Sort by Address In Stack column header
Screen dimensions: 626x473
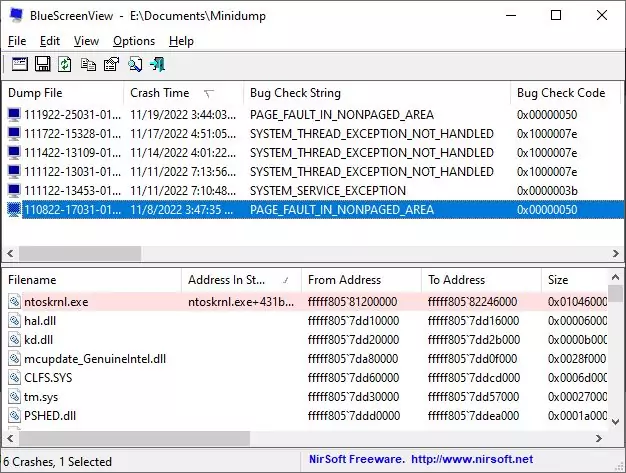[242, 280]
